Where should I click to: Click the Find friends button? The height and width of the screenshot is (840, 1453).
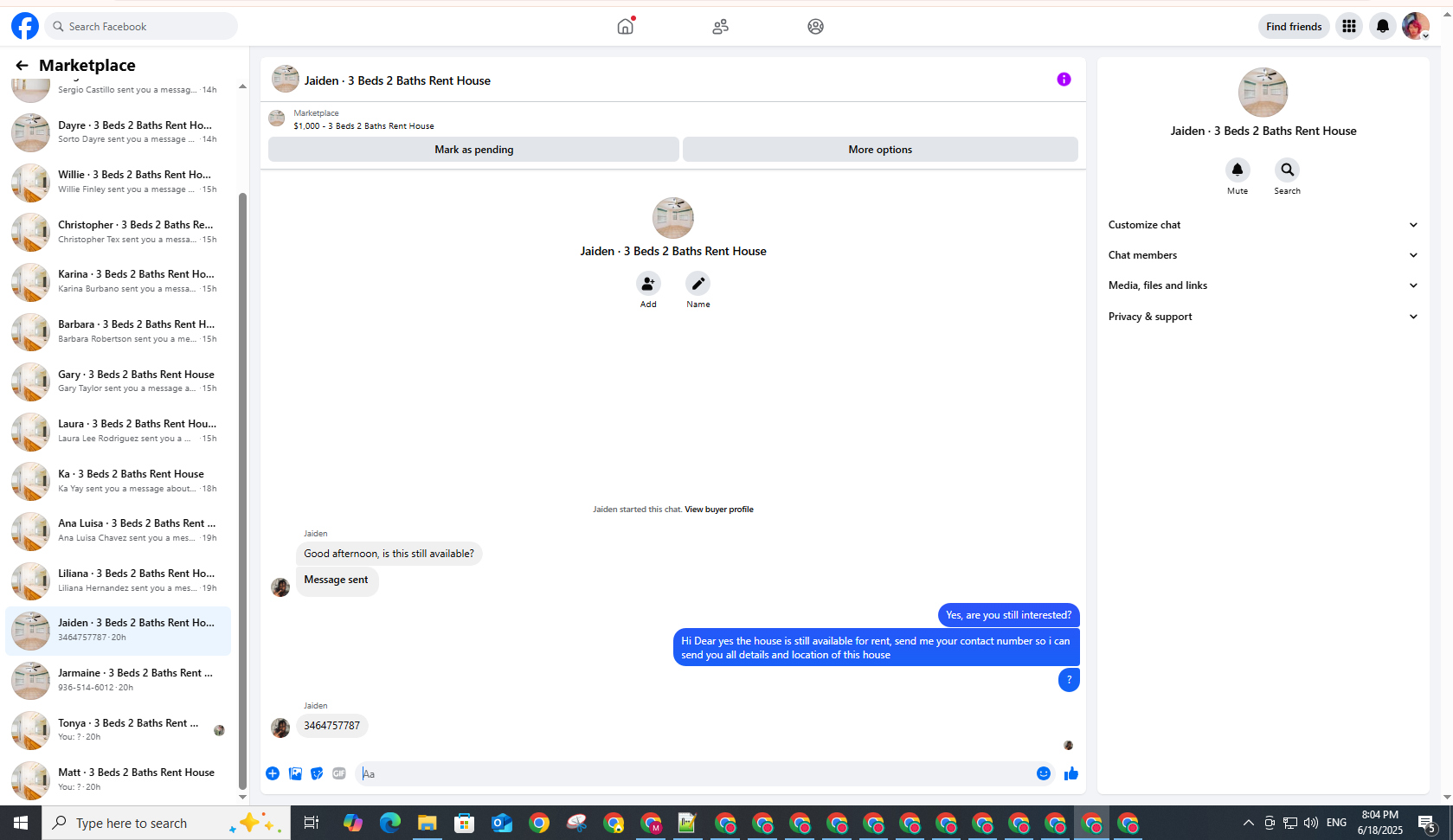click(1294, 26)
